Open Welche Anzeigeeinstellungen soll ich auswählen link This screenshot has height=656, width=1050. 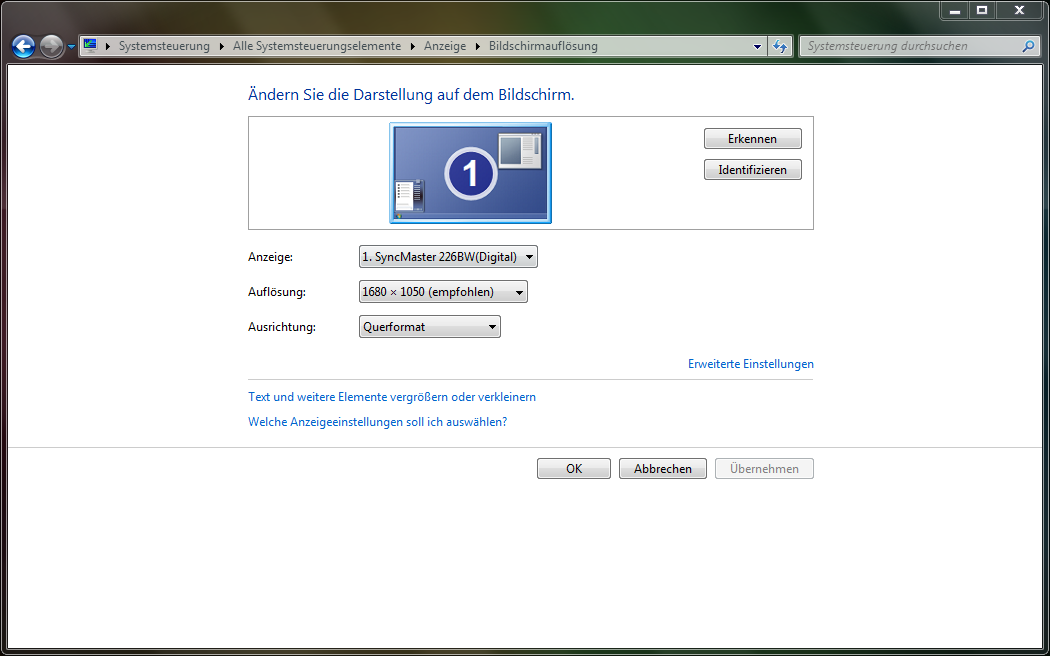pos(378,422)
